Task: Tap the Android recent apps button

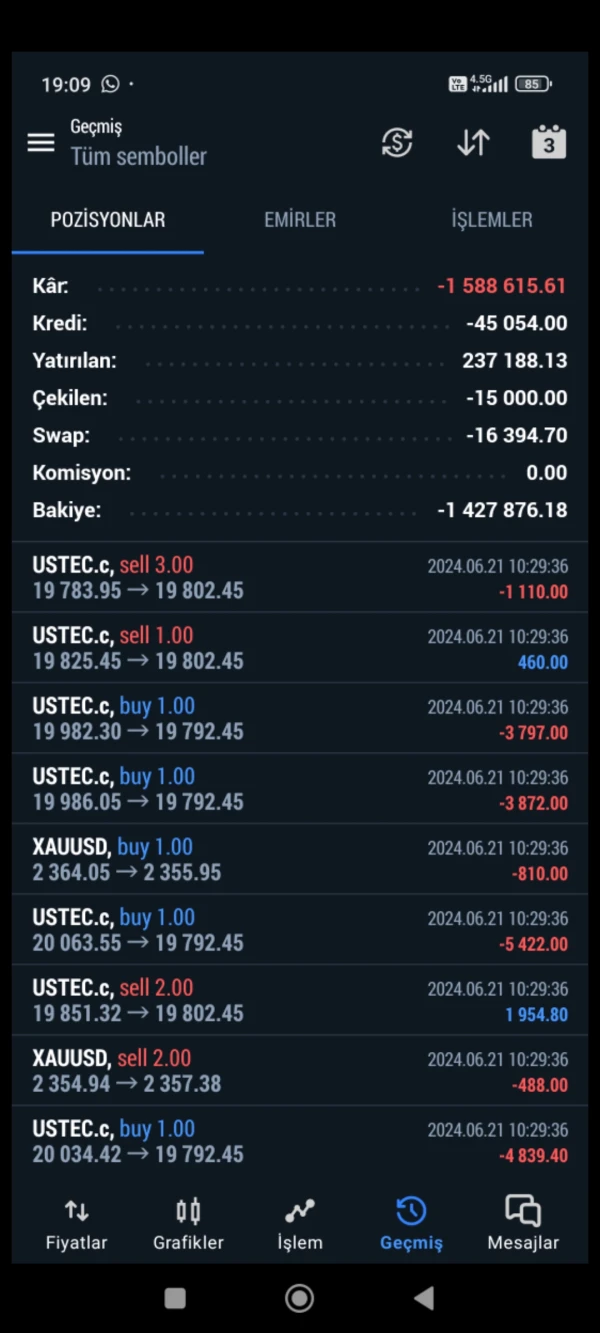Action: pos(175,1298)
